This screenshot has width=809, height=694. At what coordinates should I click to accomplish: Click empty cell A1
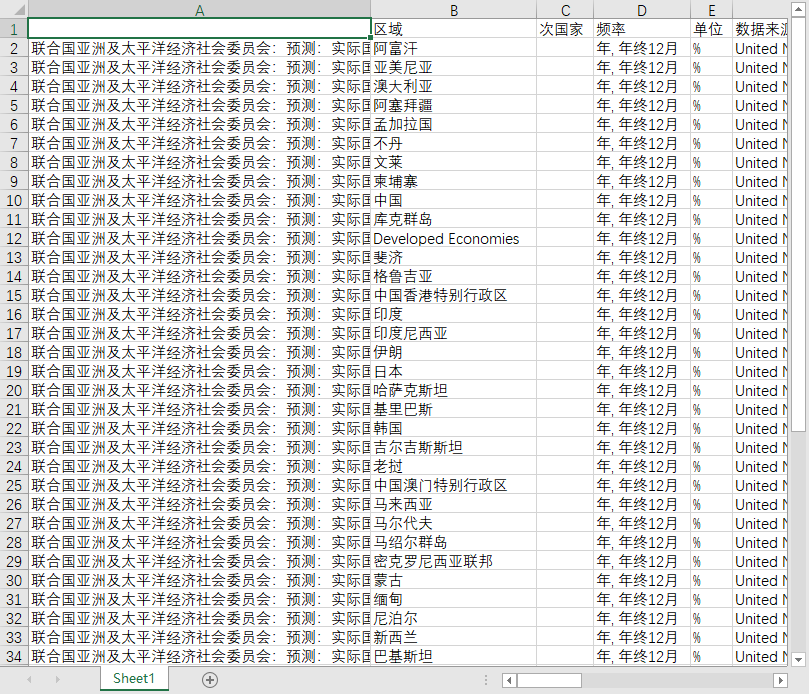click(x=199, y=29)
